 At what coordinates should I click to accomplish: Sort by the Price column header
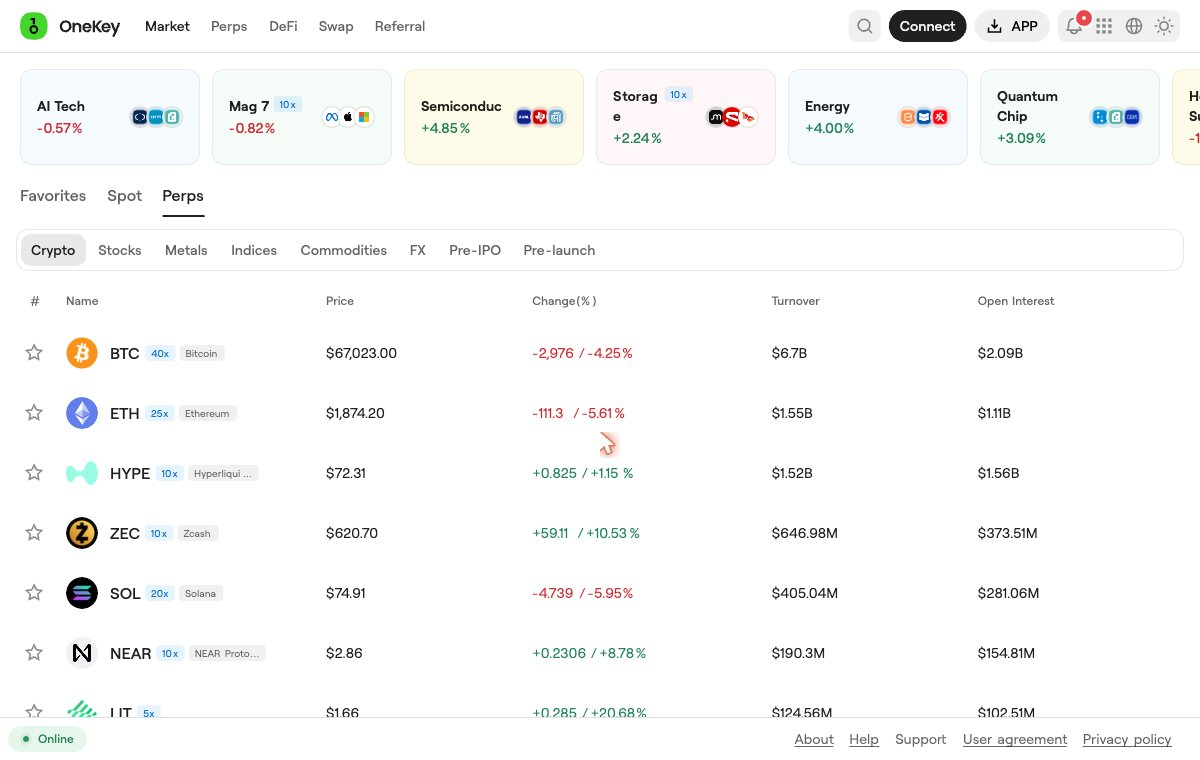tap(340, 301)
